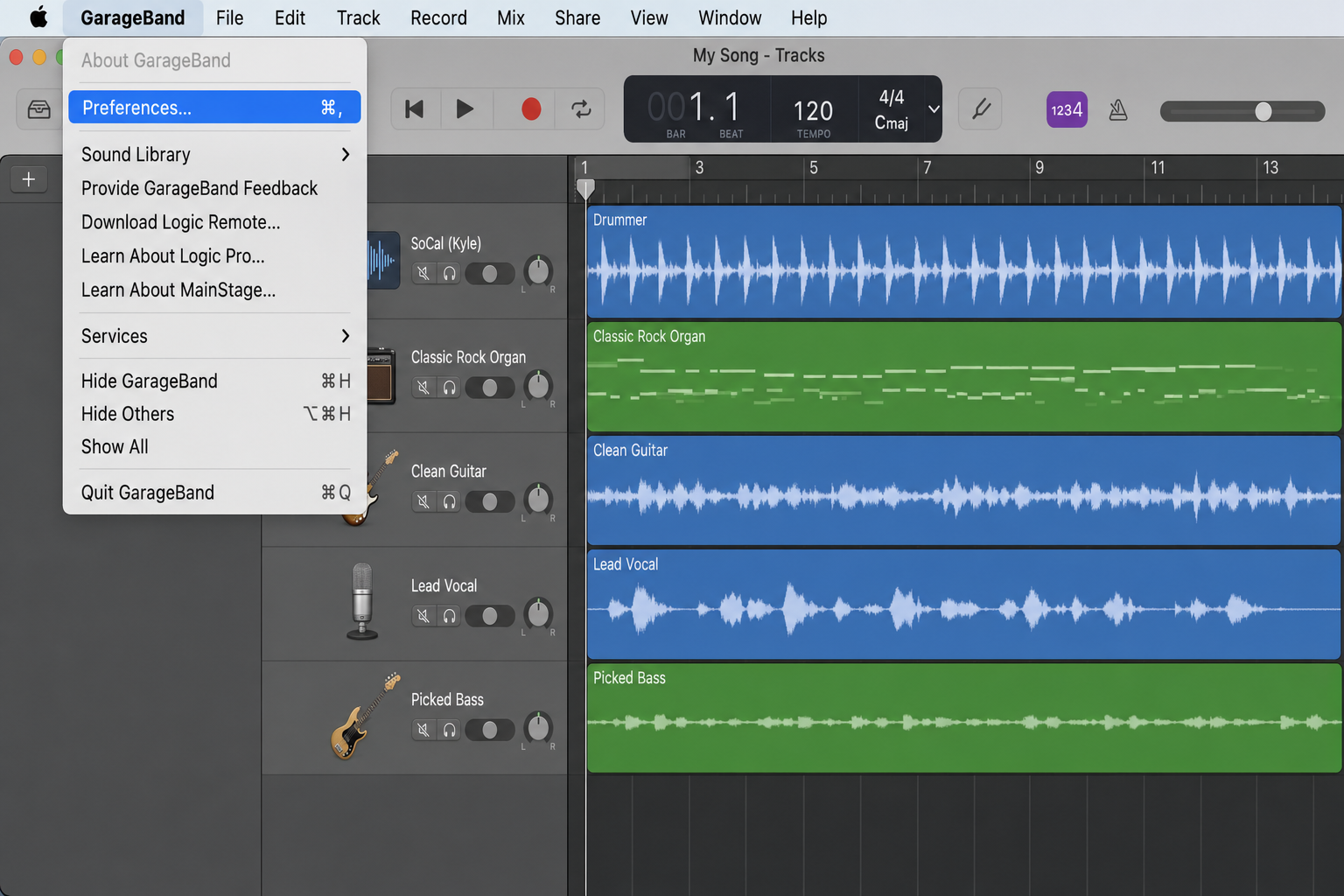Viewport: 1344px width, 896px height.
Task: Expand the Sound Library submenu
Action: 214,155
